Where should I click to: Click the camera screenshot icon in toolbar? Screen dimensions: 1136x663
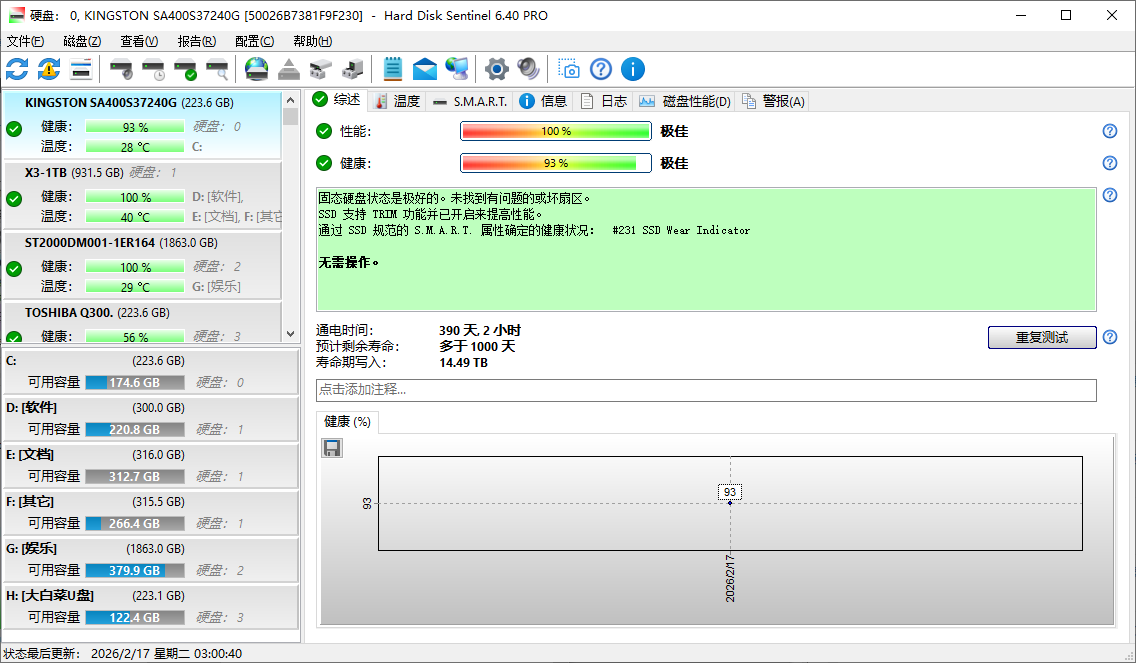(568, 69)
